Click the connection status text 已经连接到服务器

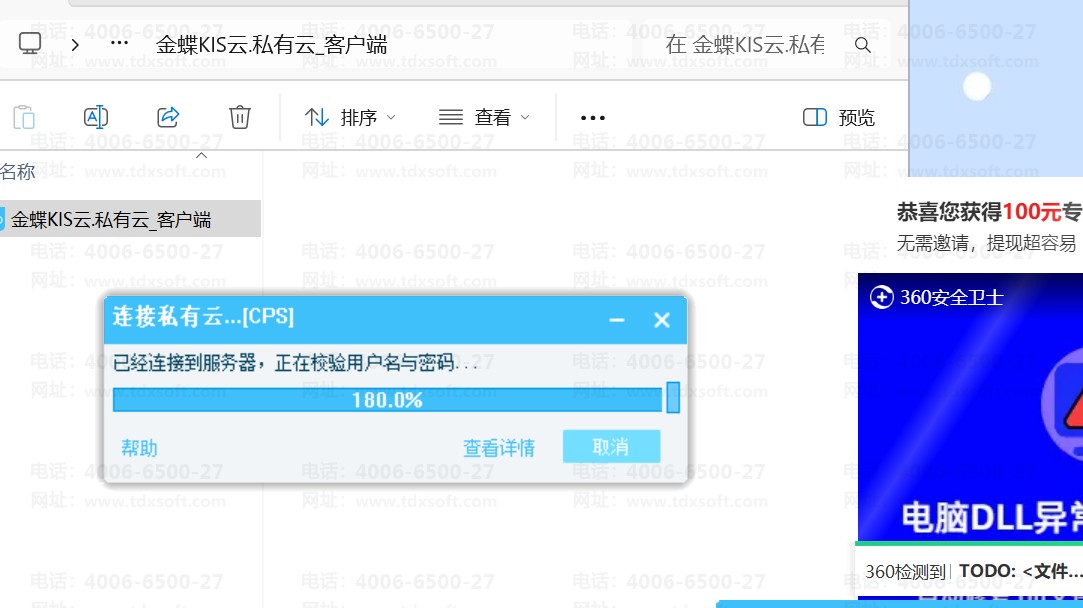[296, 363]
